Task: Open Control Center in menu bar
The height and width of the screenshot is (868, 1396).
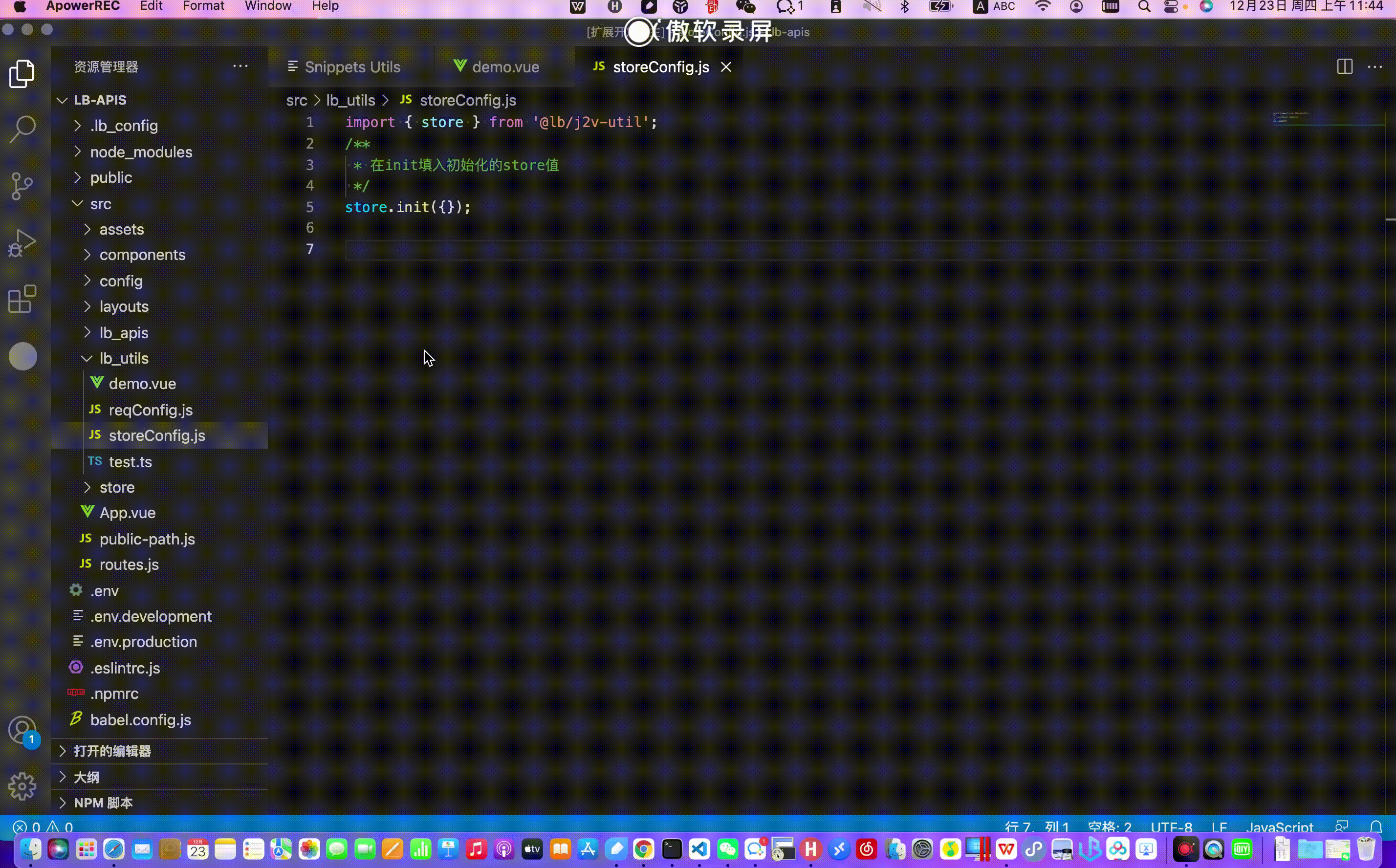Action: tap(1170, 6)
